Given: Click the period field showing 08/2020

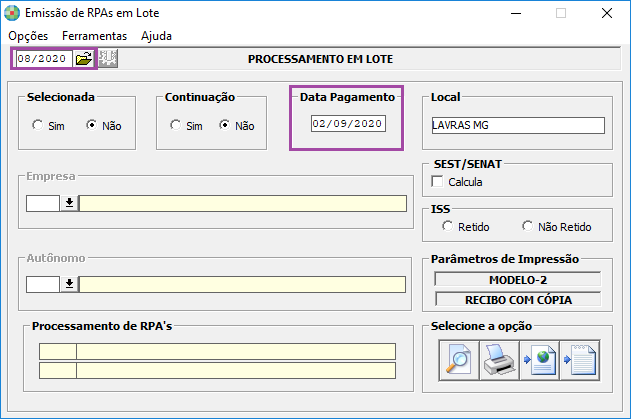Looking at the screenshot, I should (43, 59).
